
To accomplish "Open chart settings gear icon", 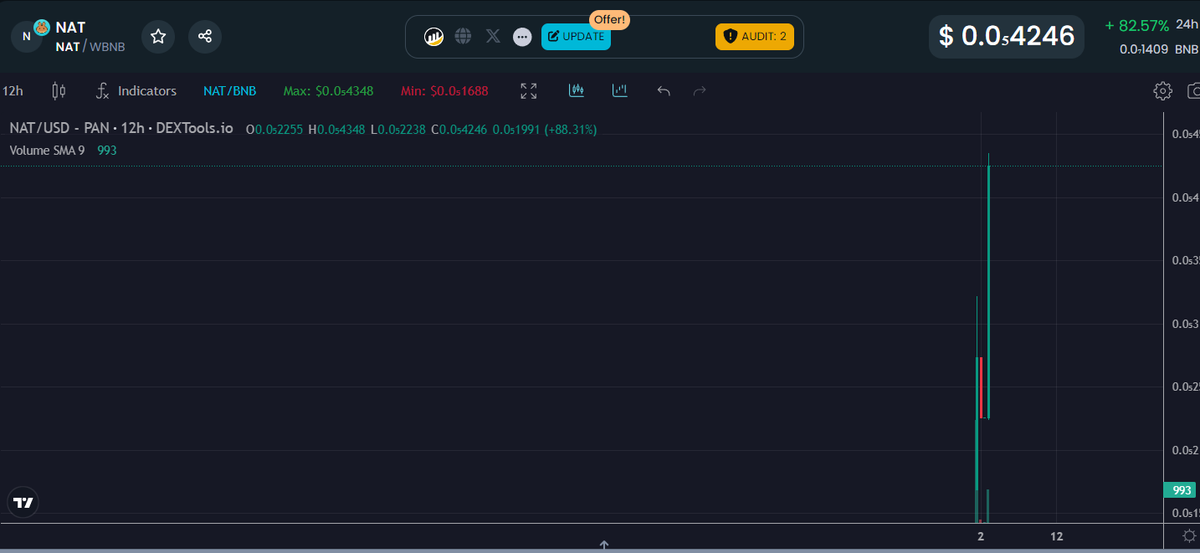I will coord(1162,91).
